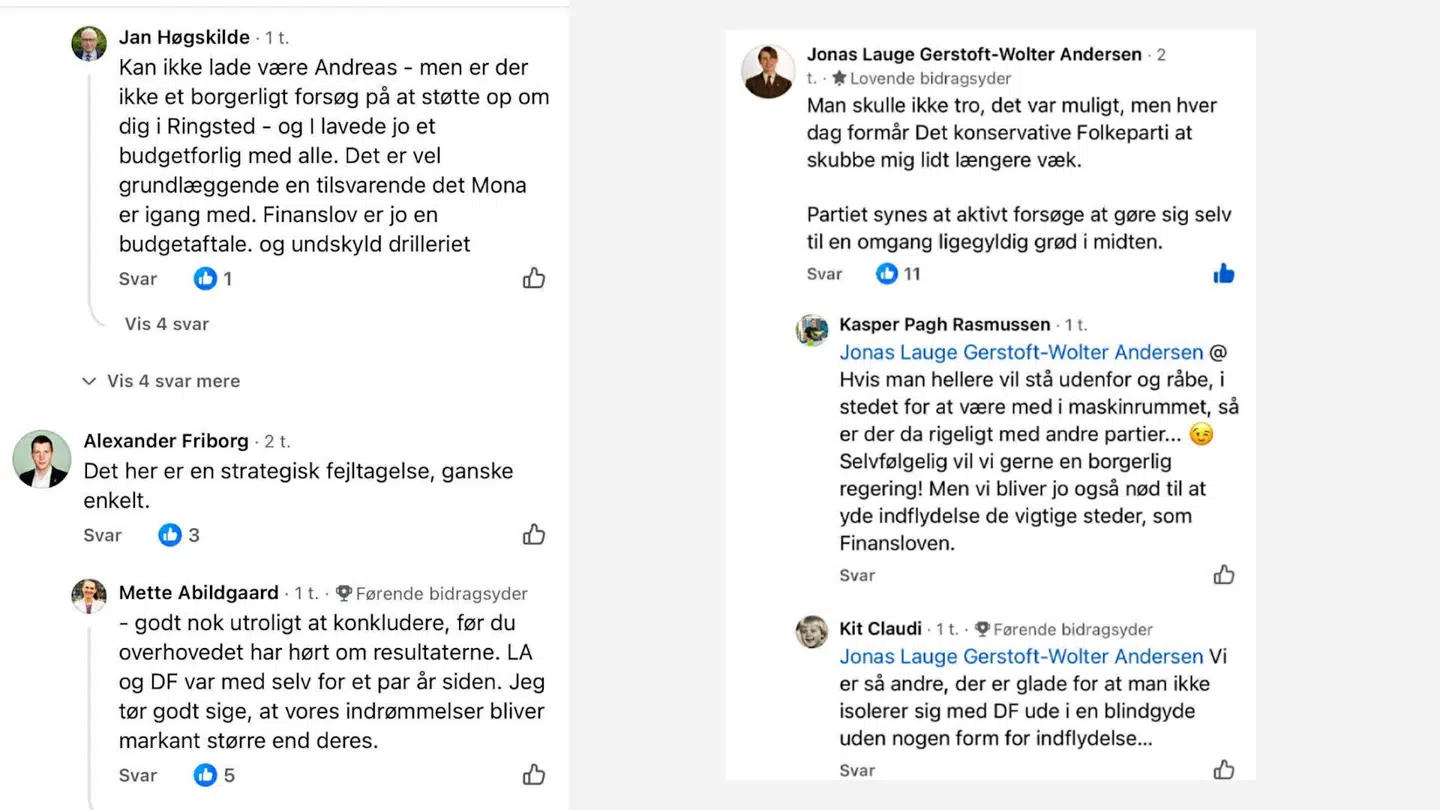Click the thumbs-up icon on Kit Claudi's reply

[1224, 770]
